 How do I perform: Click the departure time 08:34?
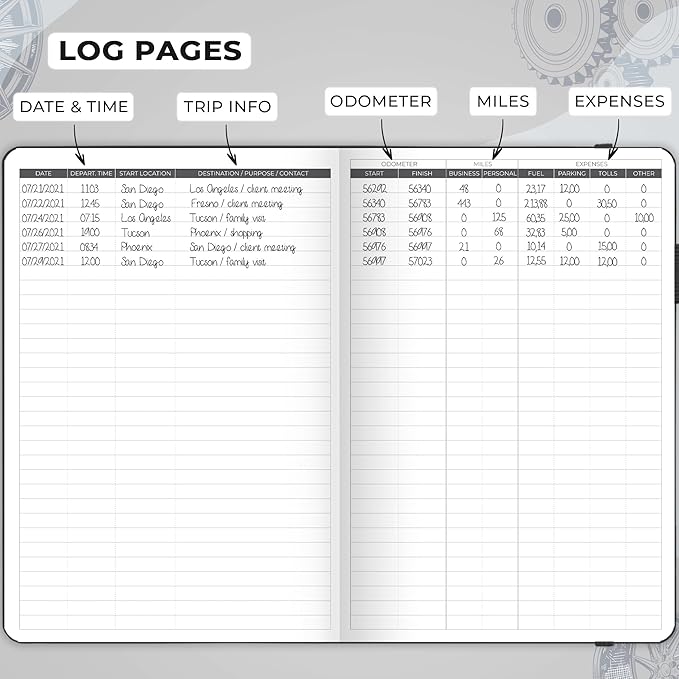click(x=89, y=247)
